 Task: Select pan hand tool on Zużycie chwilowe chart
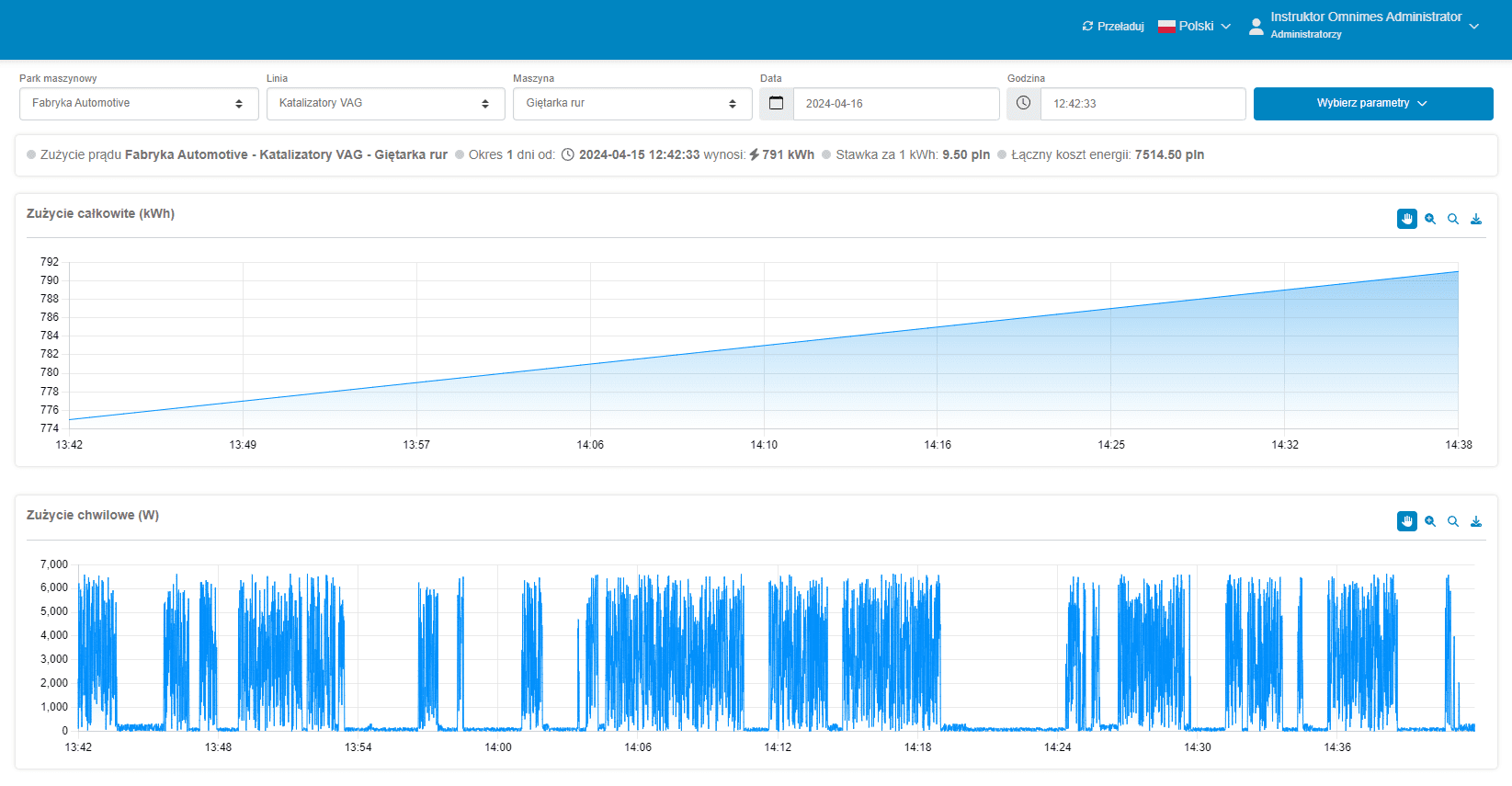1407,521
